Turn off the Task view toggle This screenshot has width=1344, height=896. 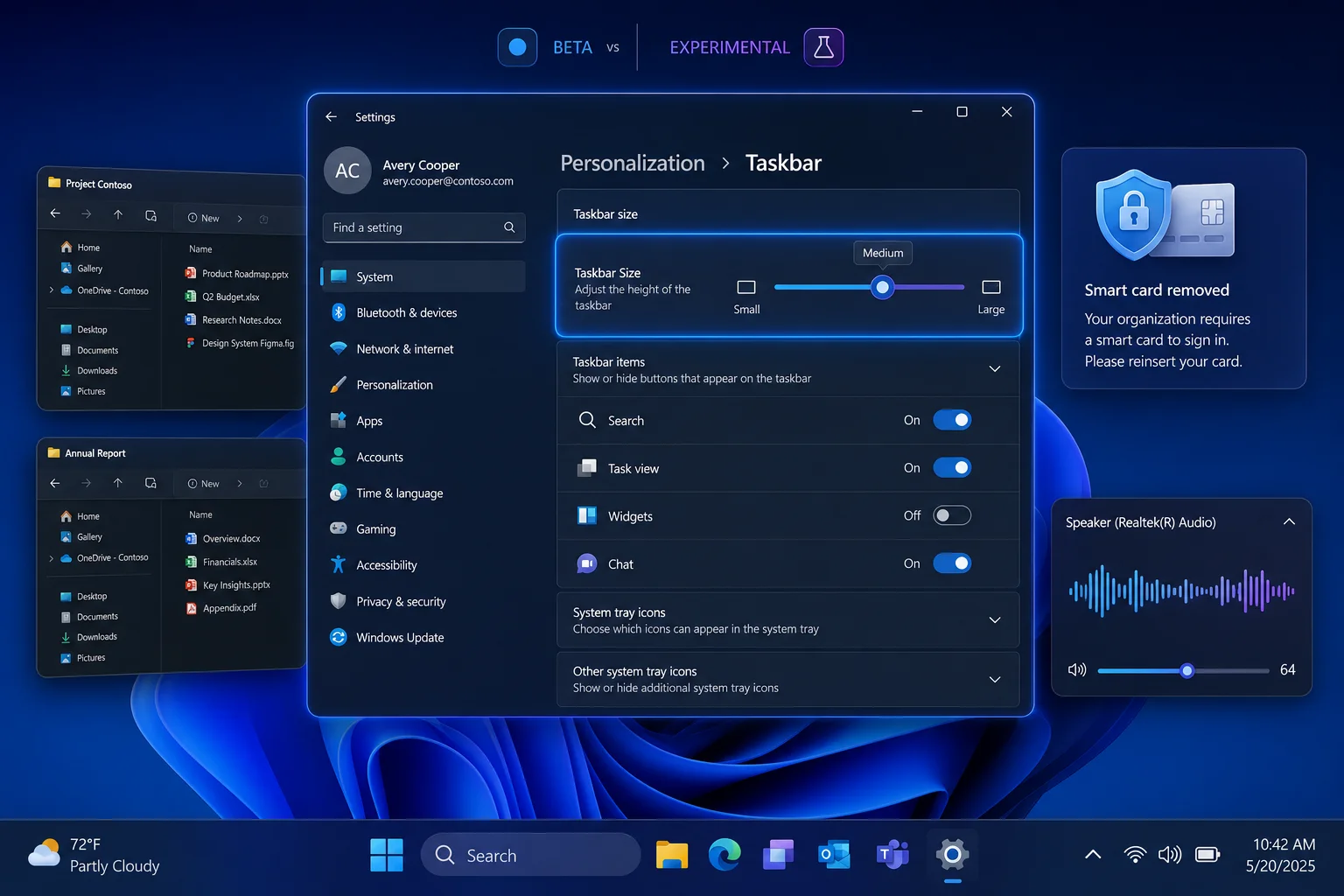click(952, 468)
